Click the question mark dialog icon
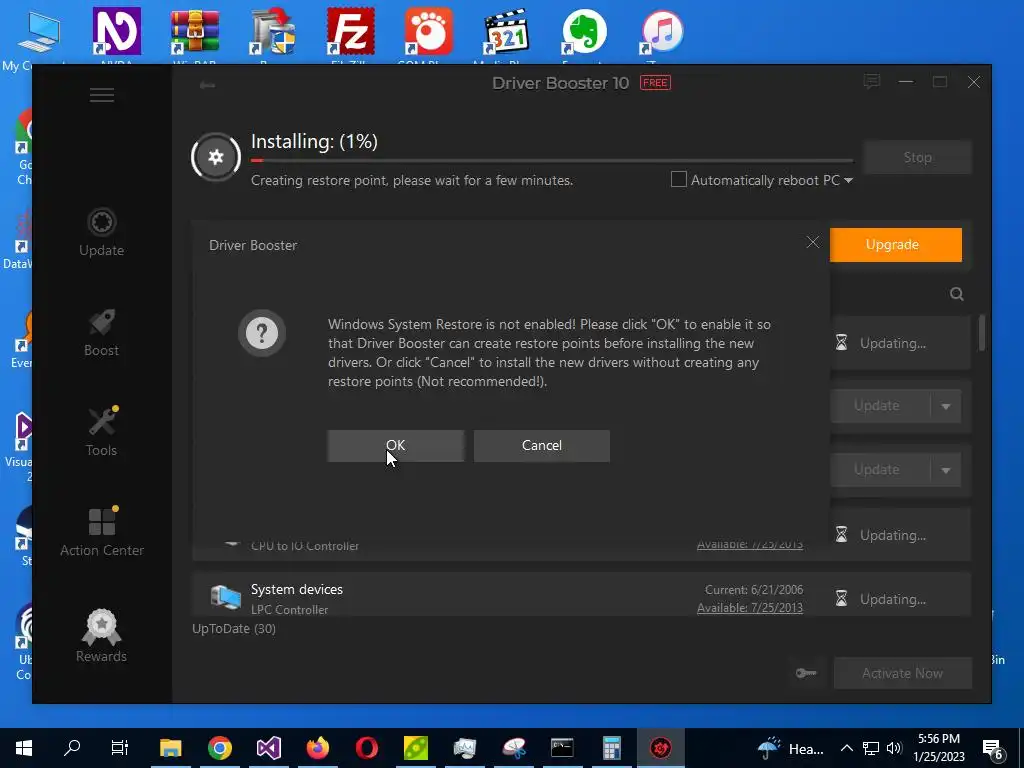This screenshot has width=1024, height=768. [x=262, y=333]
